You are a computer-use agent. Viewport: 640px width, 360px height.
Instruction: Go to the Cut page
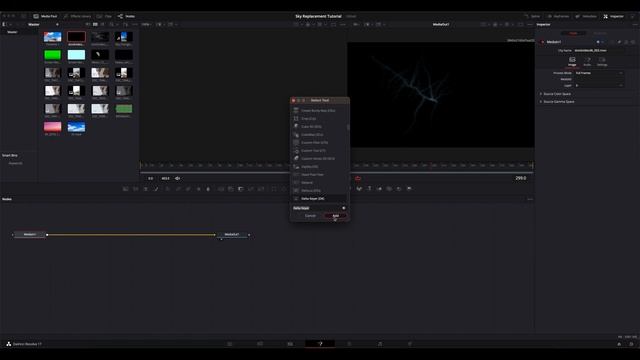coord(260,344)
